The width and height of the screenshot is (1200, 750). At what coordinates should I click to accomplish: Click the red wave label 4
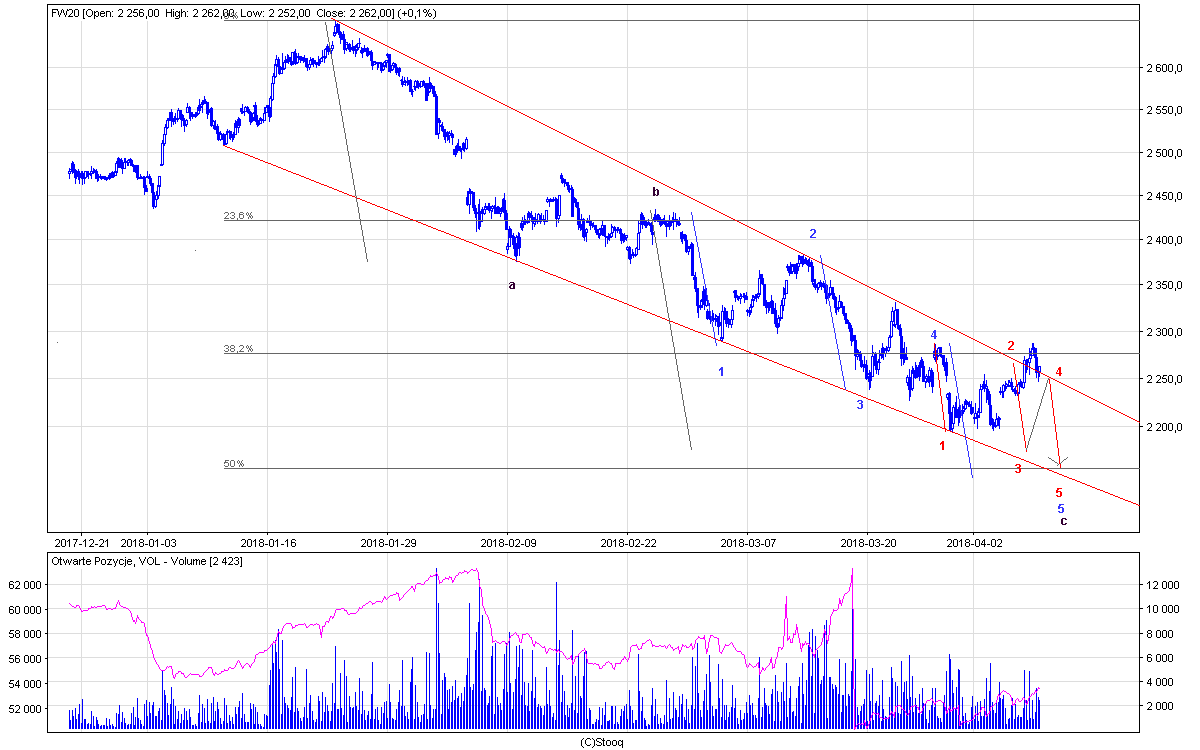(x=1059, y=372)
